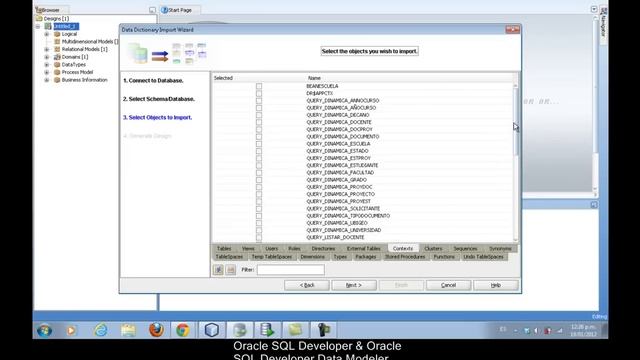Expand the DataTypes node
Screen dimensions: 640x360
[x=47, y=64]
